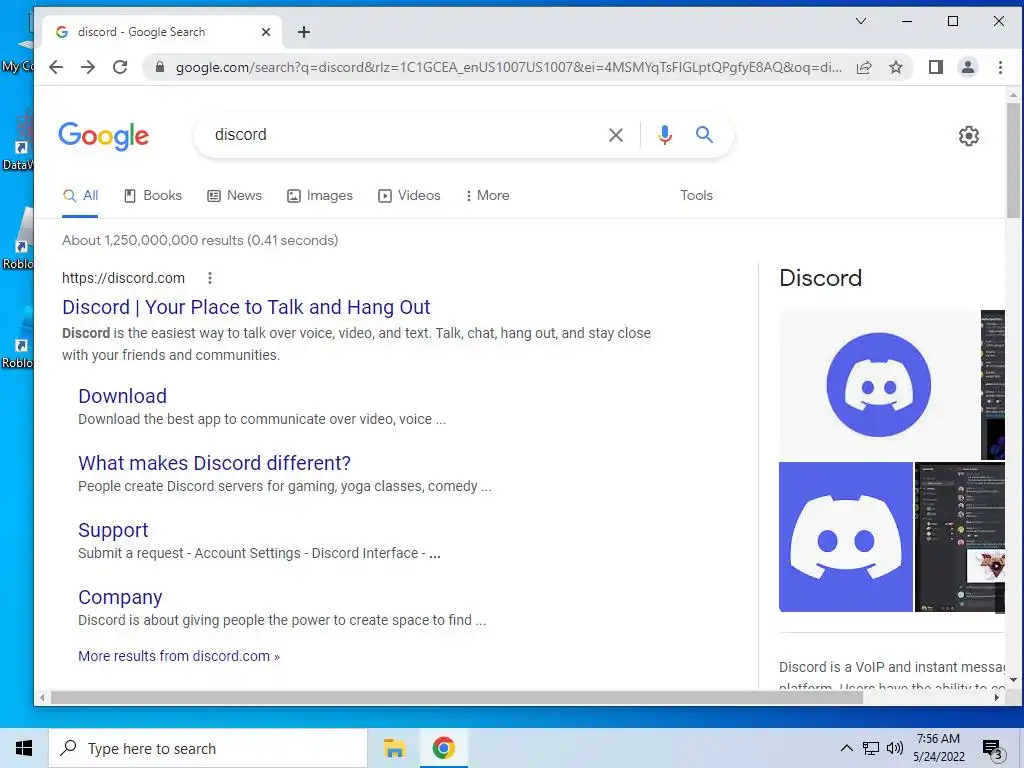1024x768 pixels.
Task: Click About 1,250,000,000 results text
Action: tap(200, 240)
